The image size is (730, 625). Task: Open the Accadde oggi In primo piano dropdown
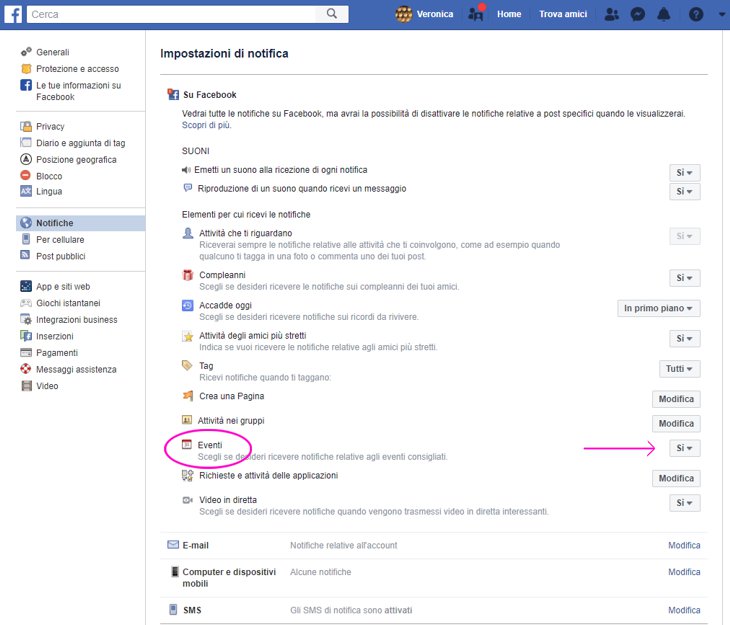pos(658,308)
